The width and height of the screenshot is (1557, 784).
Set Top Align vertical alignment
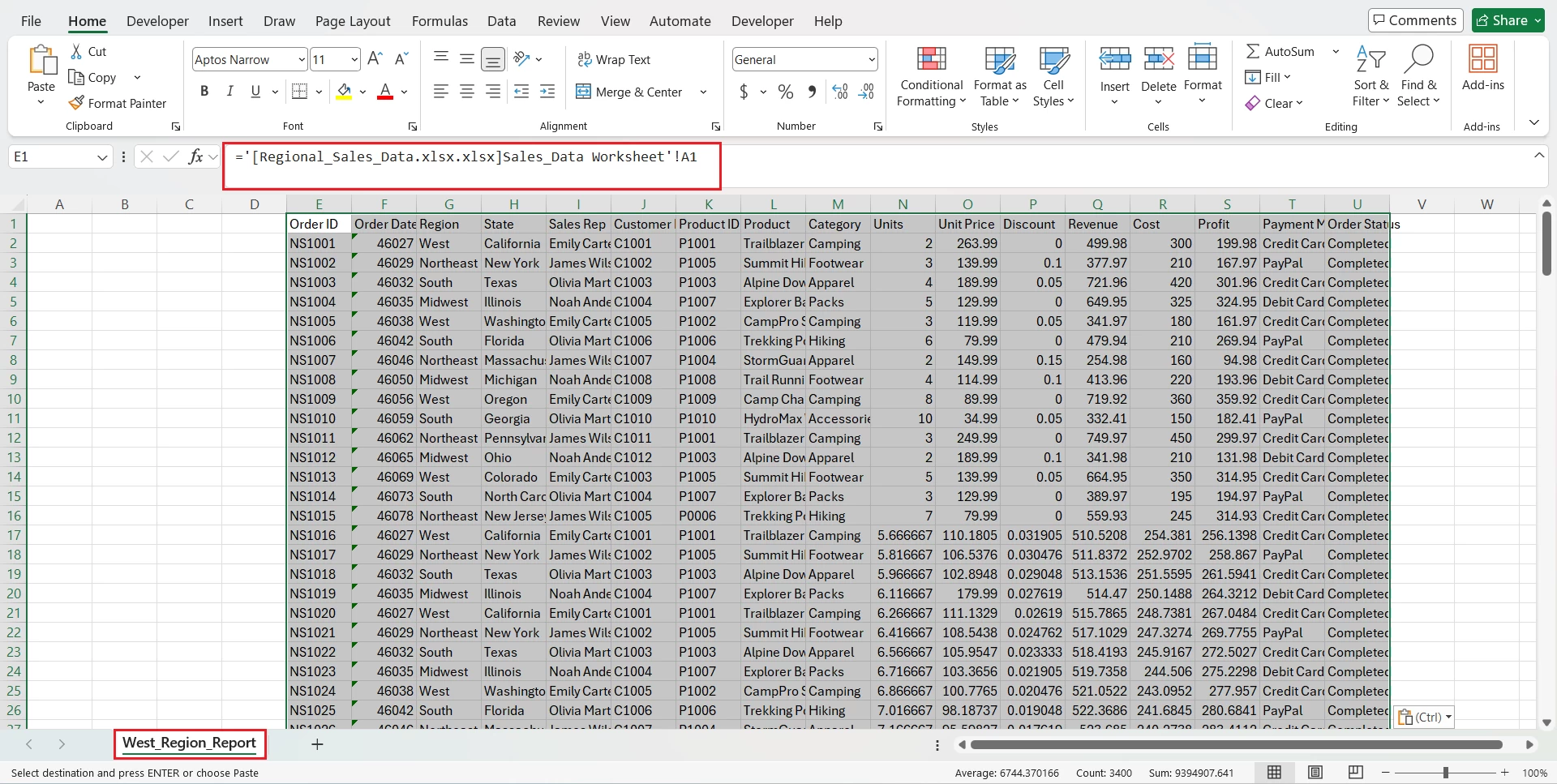click(x=440, y=58)
